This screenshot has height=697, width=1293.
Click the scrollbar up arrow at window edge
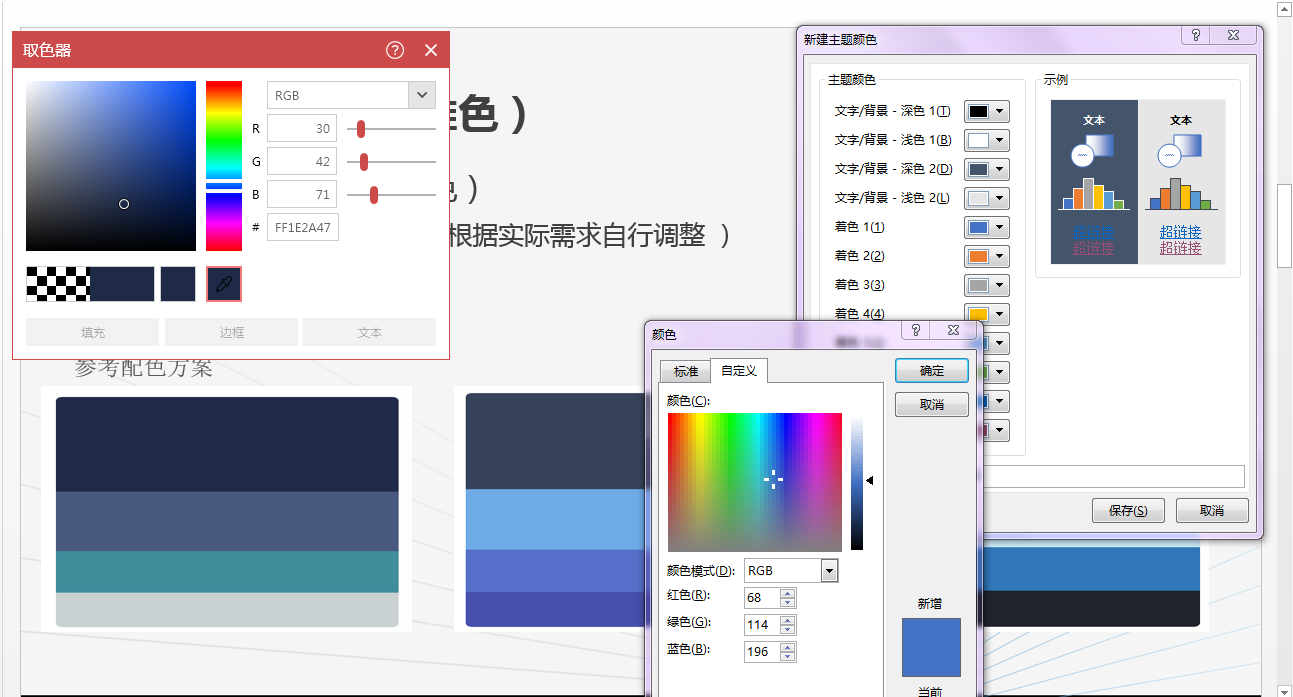pos(1284,8)
